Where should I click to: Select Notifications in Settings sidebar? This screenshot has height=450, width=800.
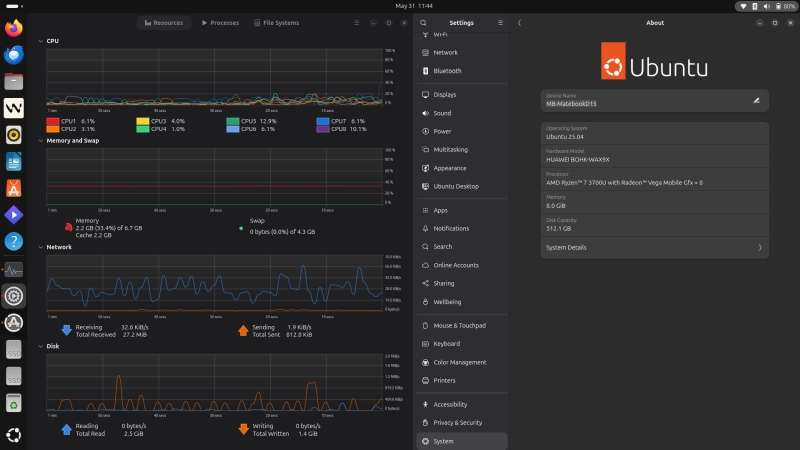pos(462,229)
